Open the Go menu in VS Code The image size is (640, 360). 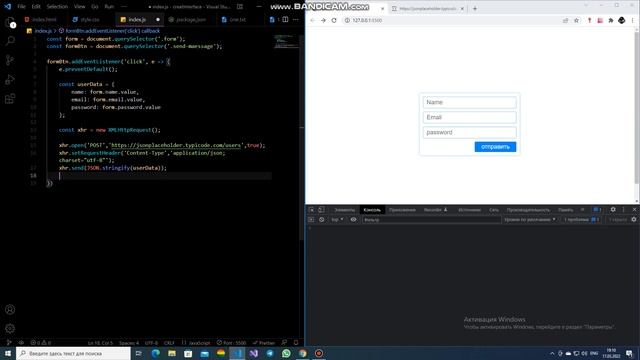pyautogui.click(x=95, y=7)
